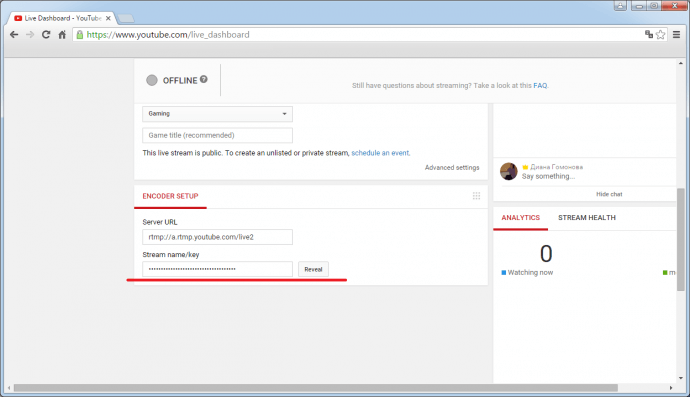Click the crown icon beside the chat username
This screenshot has width=690, height=397.
pyautogui.click(x=525, y=167)
